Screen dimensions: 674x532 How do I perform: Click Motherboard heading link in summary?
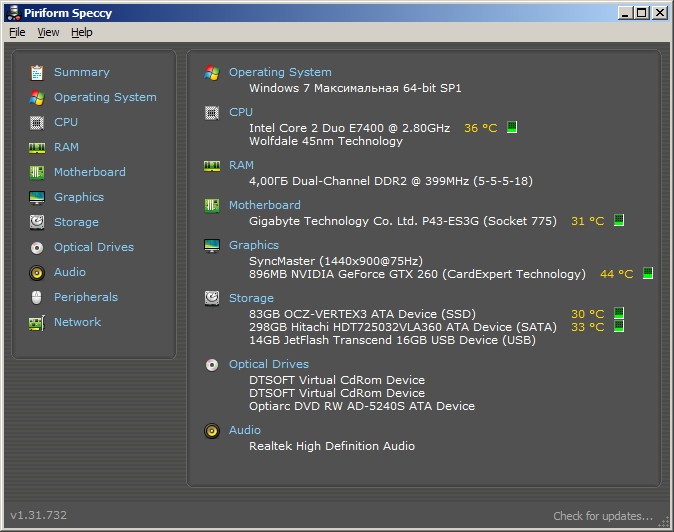pyautogui.click(x=265, y=205)
